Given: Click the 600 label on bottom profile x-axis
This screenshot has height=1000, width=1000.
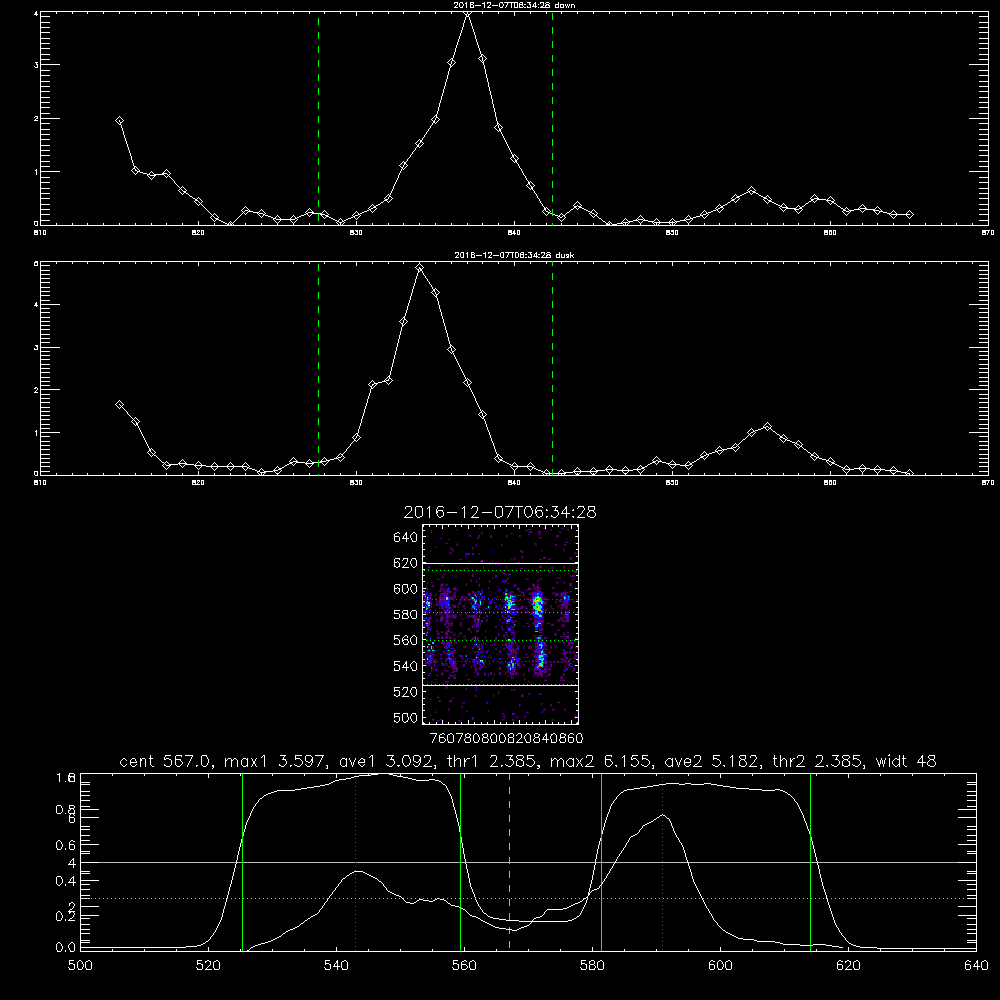Looking at the screenshot, I should click(x=721, y=966).
